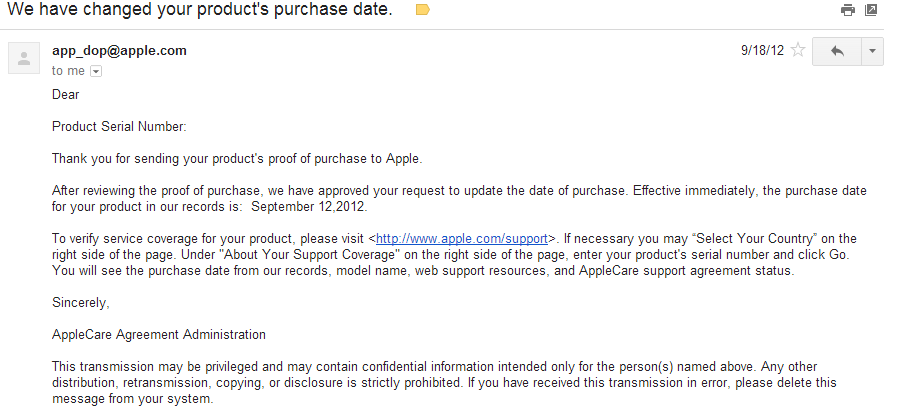The height and width of the screenshot is (413, 899).
Task: Click the "to me" recipient text
Action: click(x=68, y=72)
